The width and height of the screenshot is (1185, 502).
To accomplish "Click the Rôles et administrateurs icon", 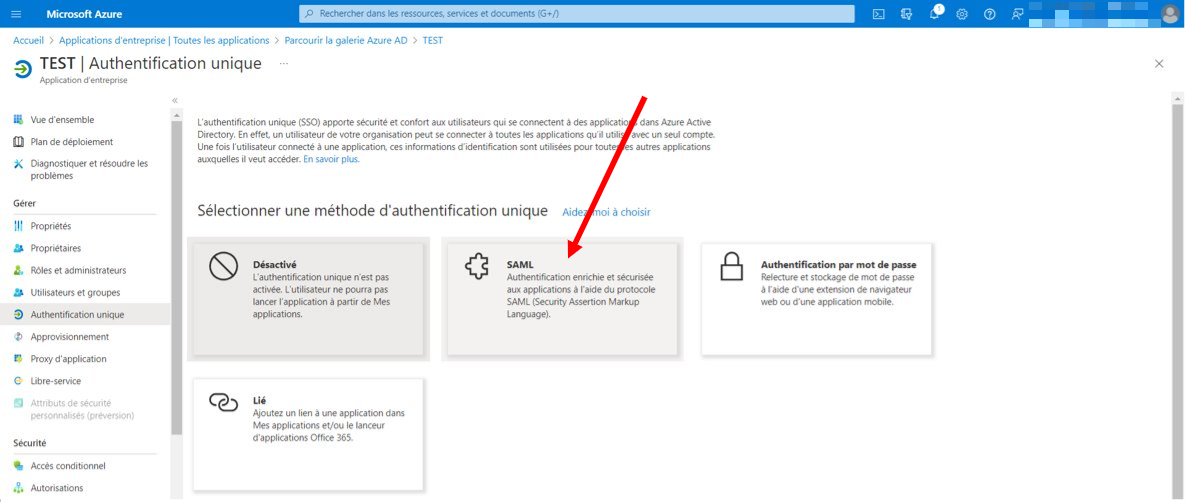I will [x=19, y=270].
